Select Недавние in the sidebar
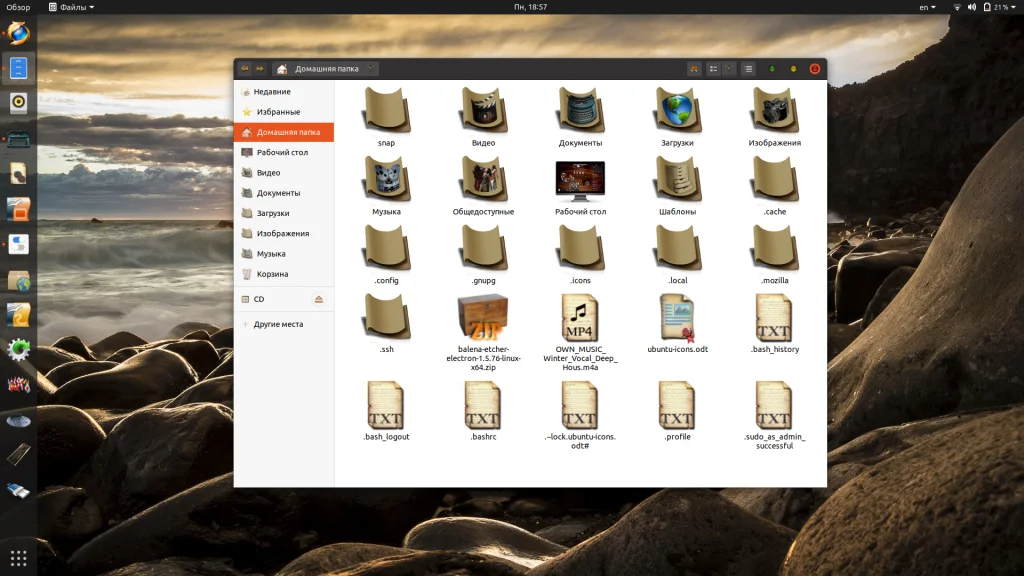The width and height of the screenshot is (1024, 576). coord(272,92)
